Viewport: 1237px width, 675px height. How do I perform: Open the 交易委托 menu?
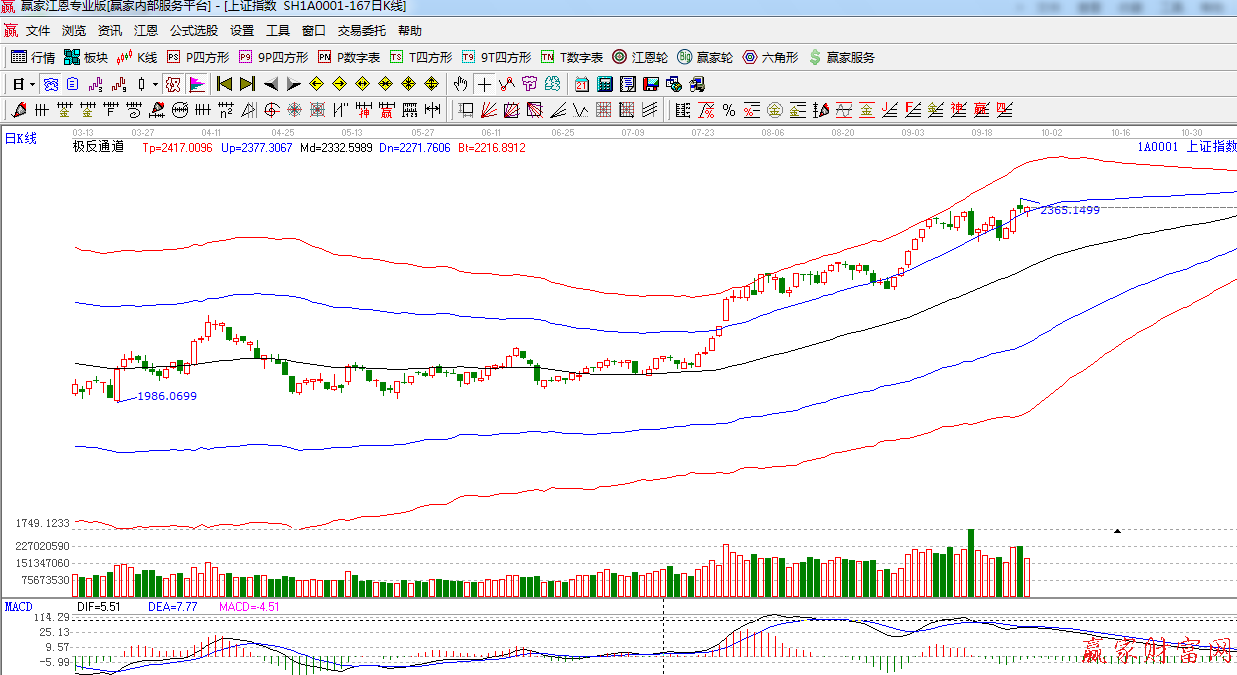[x=361, y=31]
